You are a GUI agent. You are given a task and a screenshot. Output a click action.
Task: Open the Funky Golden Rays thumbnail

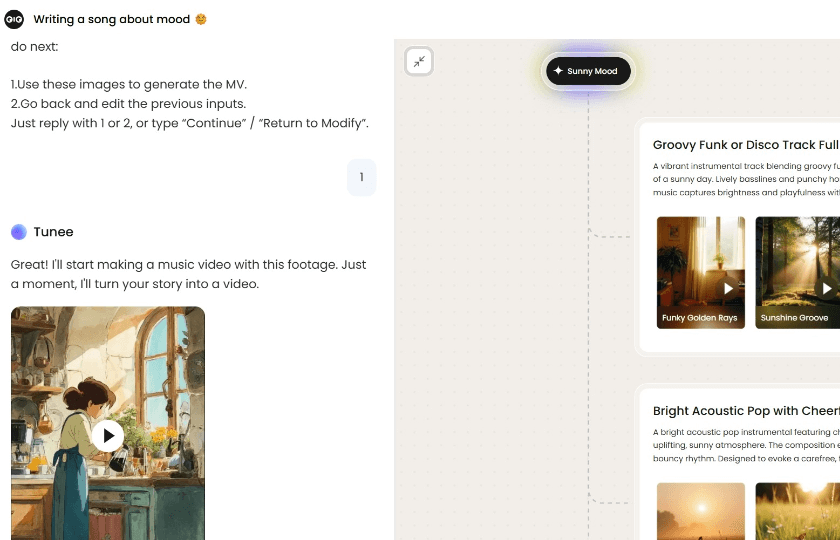coord(699,265)
